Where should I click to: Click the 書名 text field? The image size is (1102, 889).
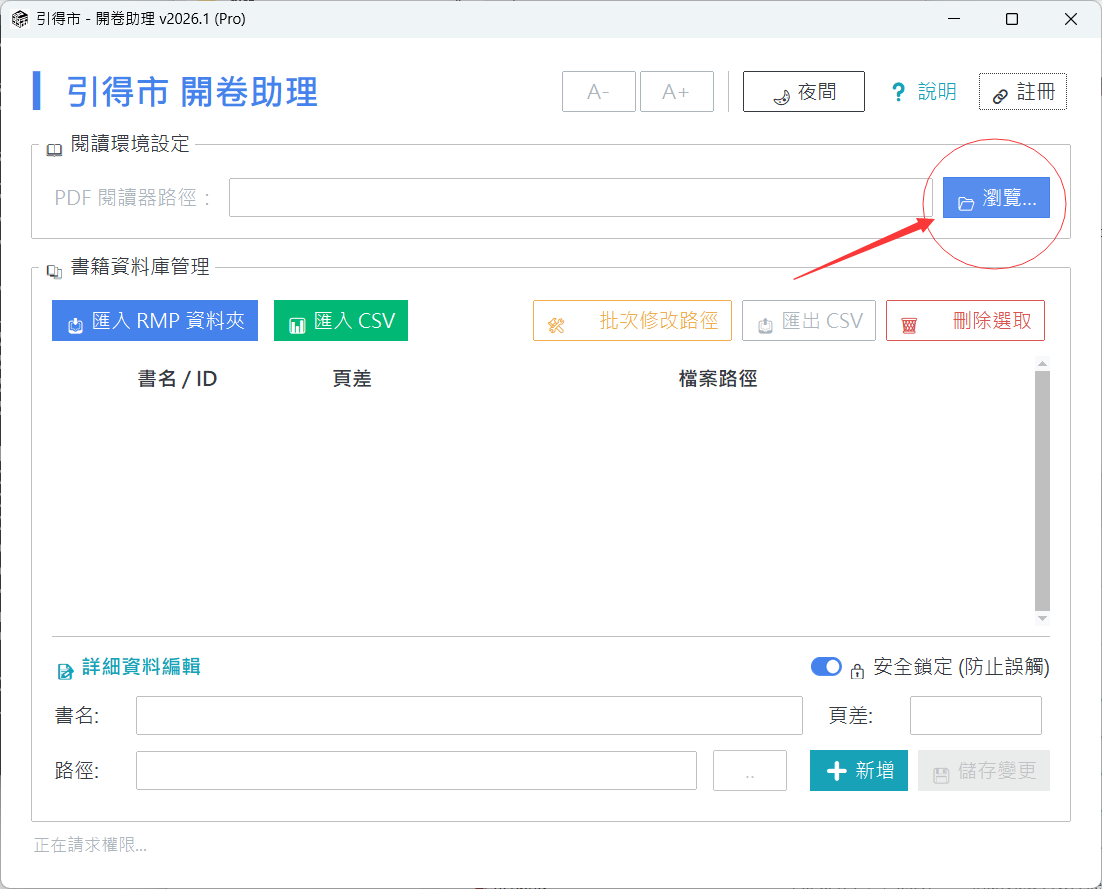click(x=469, y=716)
